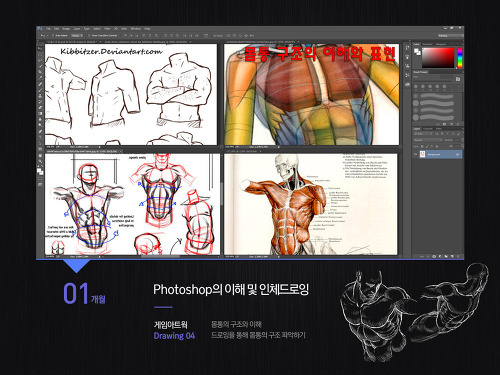500x375 pixels.
Task: Open the brush panel folder icon
Action: coord(458,79)
